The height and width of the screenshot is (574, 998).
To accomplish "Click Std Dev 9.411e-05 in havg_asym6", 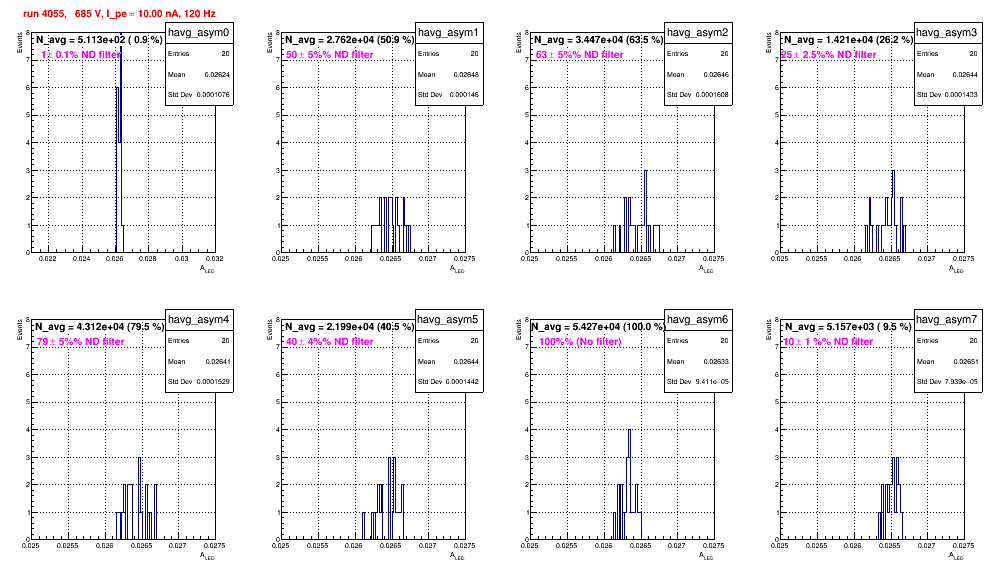I will tap(698, 382).
